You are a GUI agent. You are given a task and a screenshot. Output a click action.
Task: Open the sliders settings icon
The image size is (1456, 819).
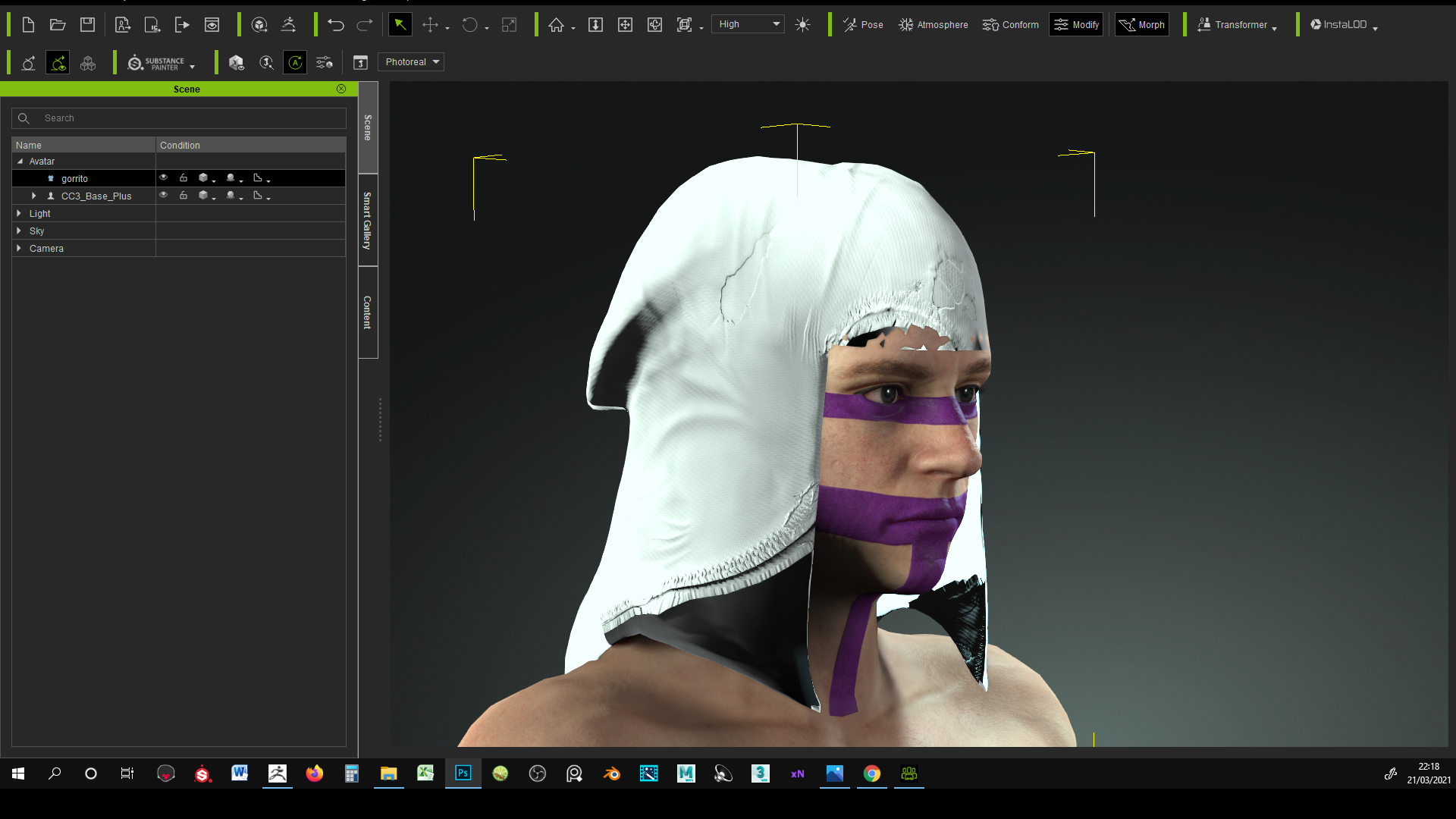coord(325,63)
